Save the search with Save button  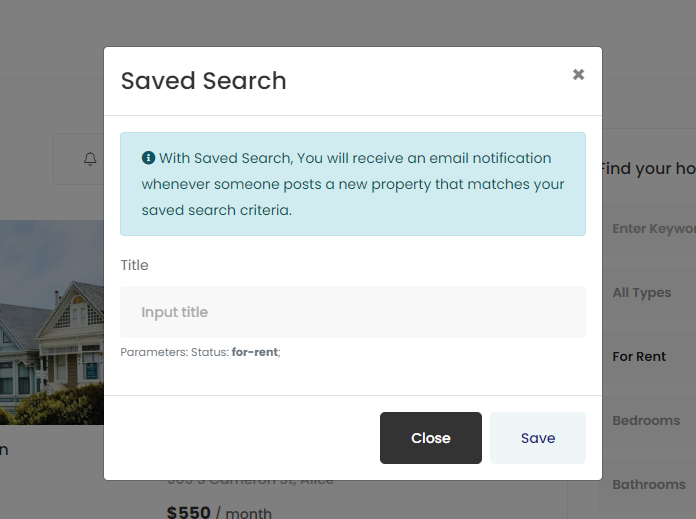[x=537, y=438]
